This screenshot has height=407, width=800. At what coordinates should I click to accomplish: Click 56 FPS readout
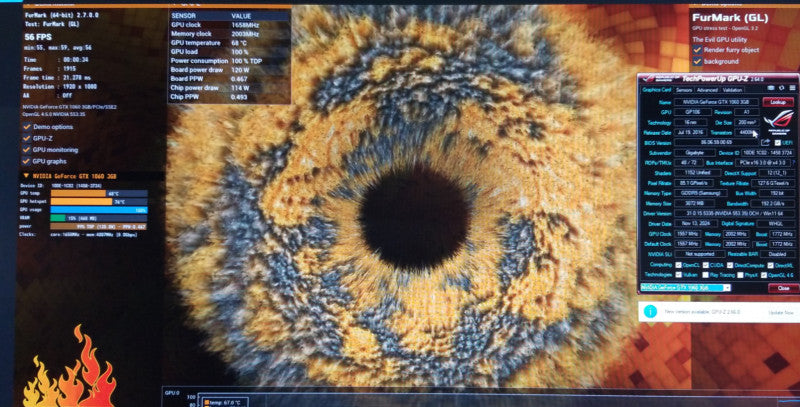coord(38,37)
